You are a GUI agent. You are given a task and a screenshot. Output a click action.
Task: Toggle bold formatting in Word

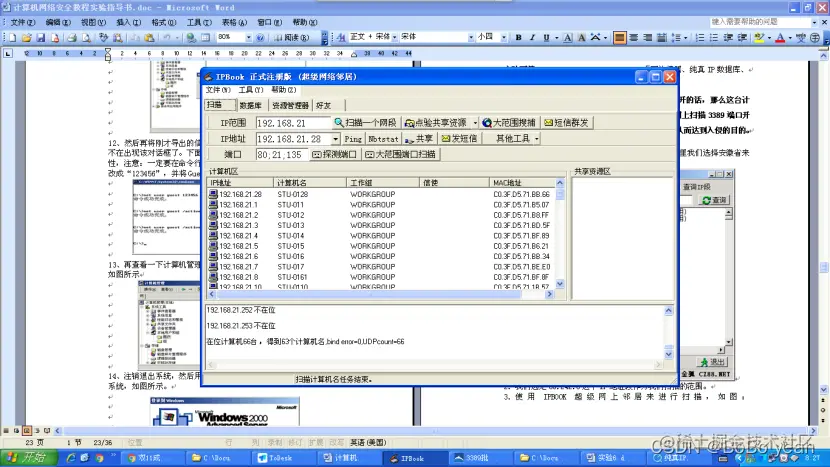point(518,38)
